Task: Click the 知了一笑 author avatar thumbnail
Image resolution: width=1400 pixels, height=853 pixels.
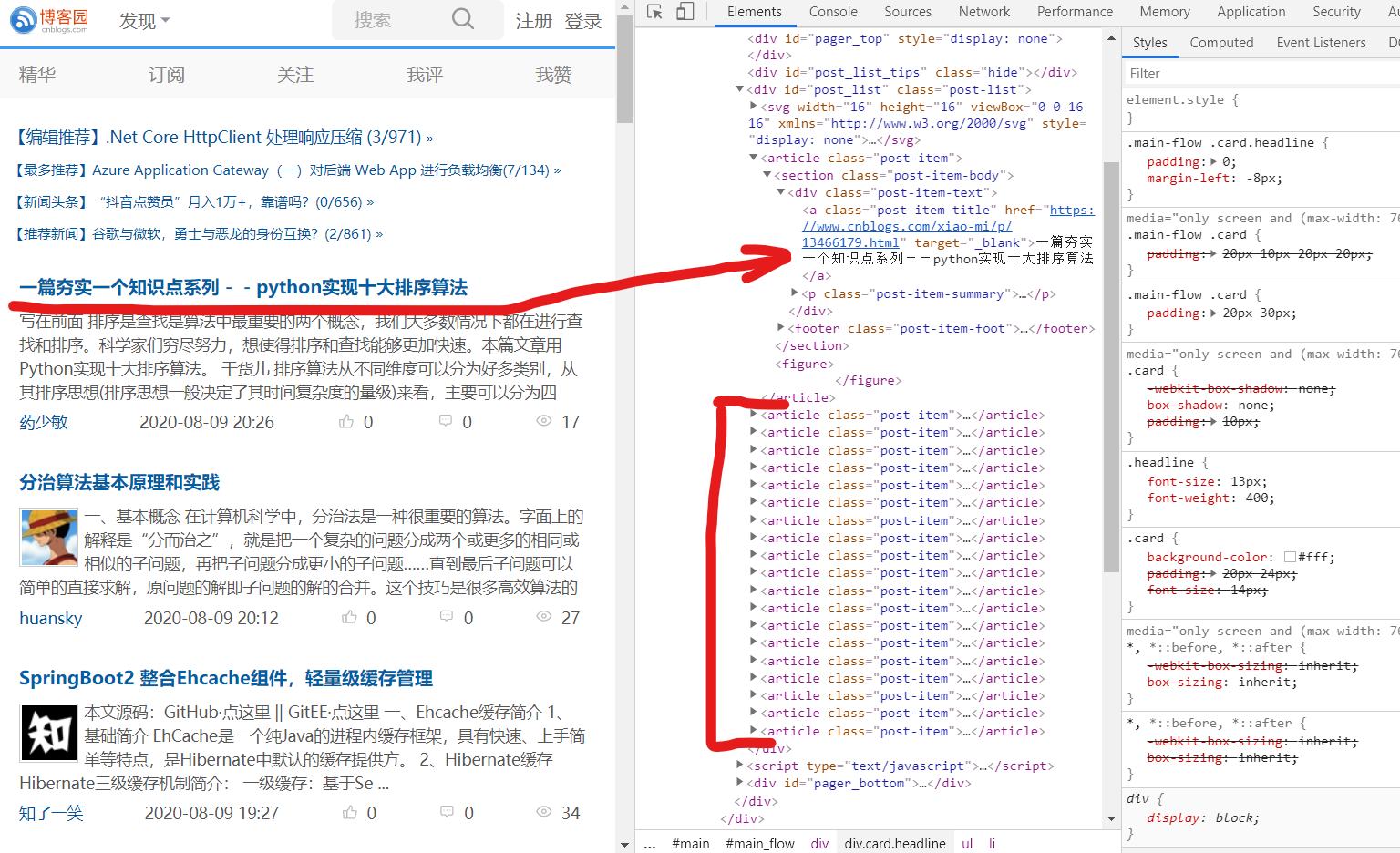Action: coord(48,733)
